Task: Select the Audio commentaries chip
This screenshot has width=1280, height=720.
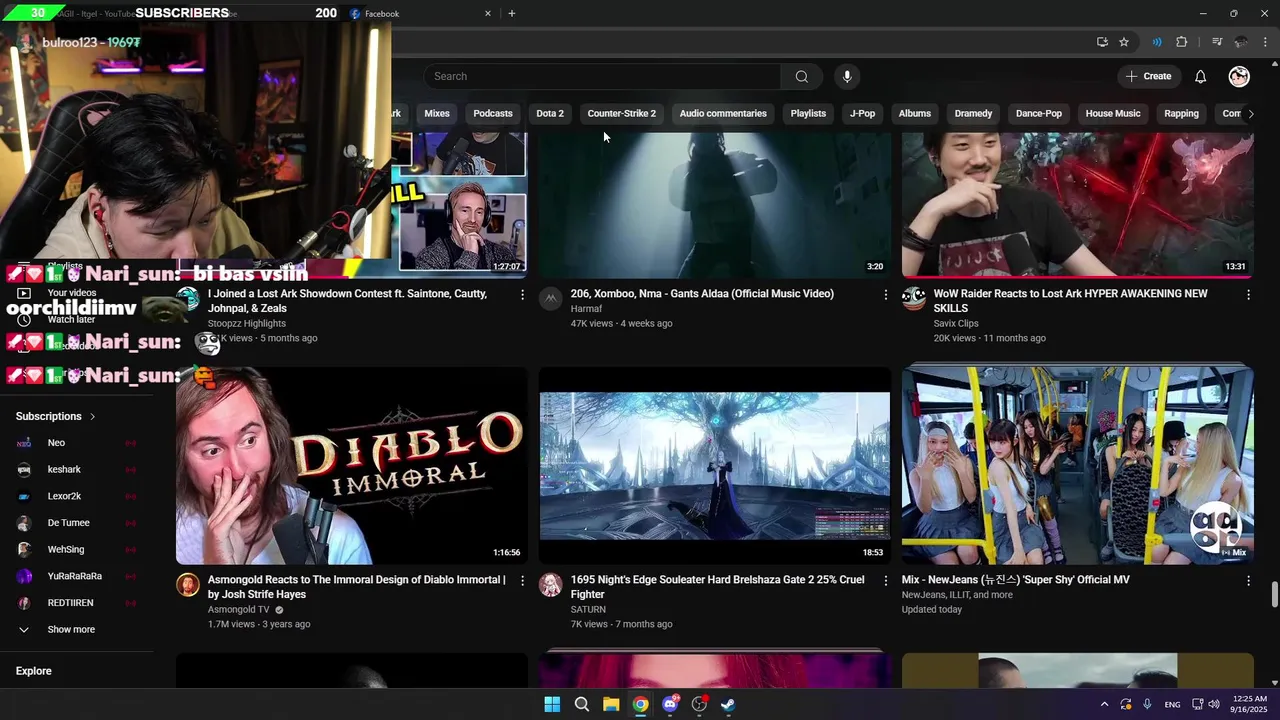Action: pyautogui.click(x=723, y=114)
